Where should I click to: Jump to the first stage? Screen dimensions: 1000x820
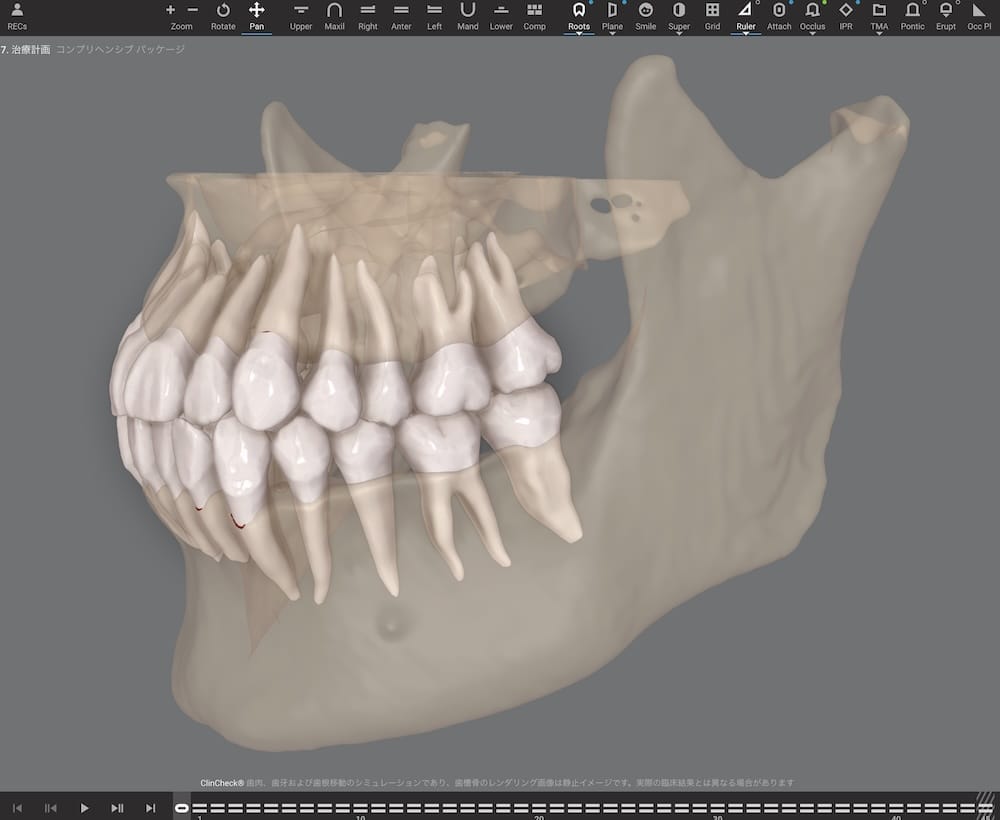coord(17,808)
